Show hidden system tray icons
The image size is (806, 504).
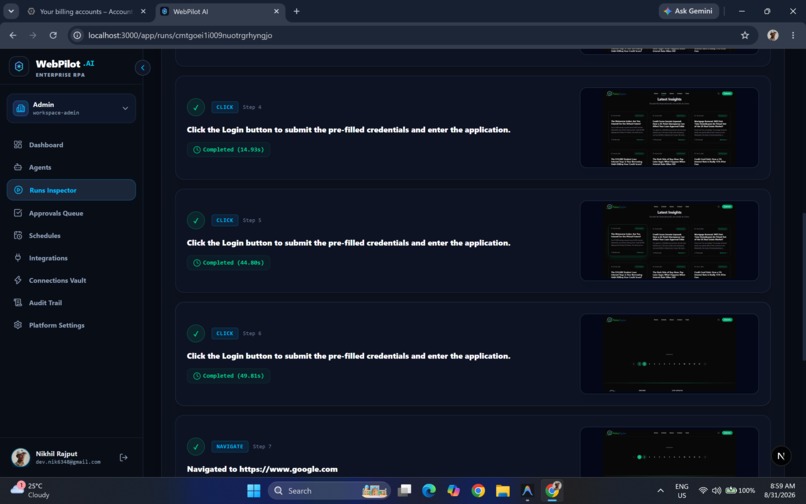click(661, 491)
